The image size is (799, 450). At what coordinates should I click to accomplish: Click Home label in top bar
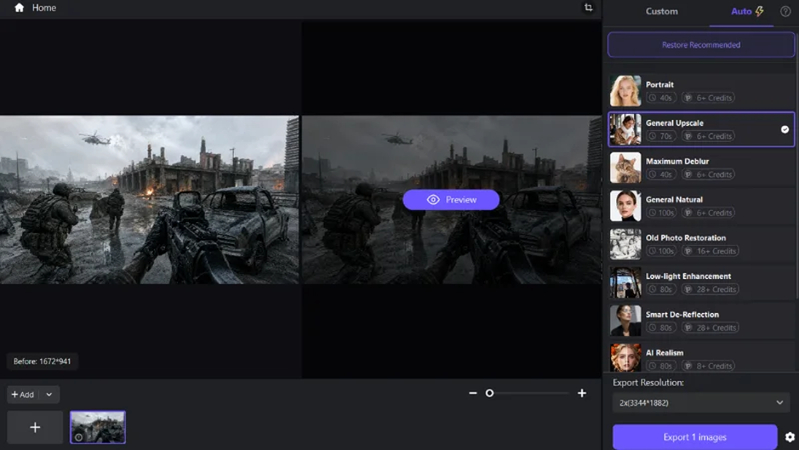pyautogui.click(x=44, y=8)
